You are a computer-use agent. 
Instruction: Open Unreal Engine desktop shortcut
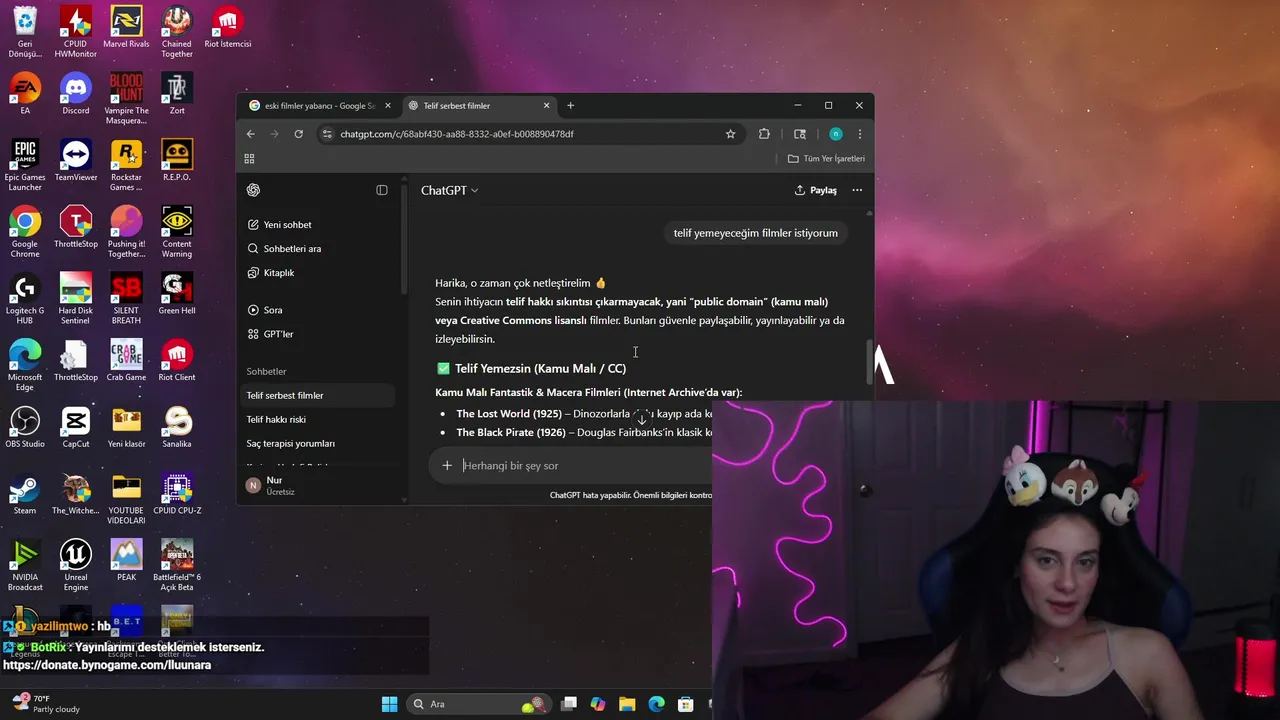click(76, 565)
